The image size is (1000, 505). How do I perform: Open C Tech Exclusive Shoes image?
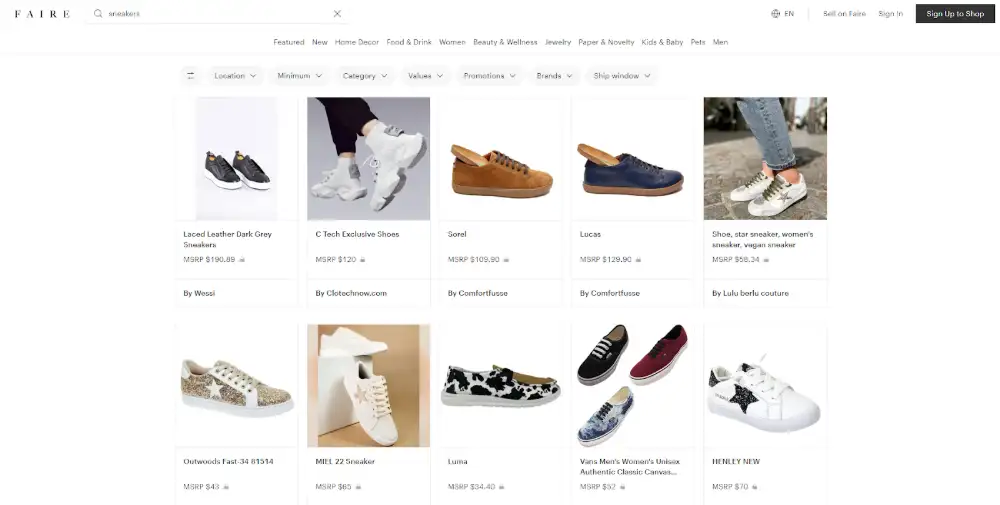(369, 158)
